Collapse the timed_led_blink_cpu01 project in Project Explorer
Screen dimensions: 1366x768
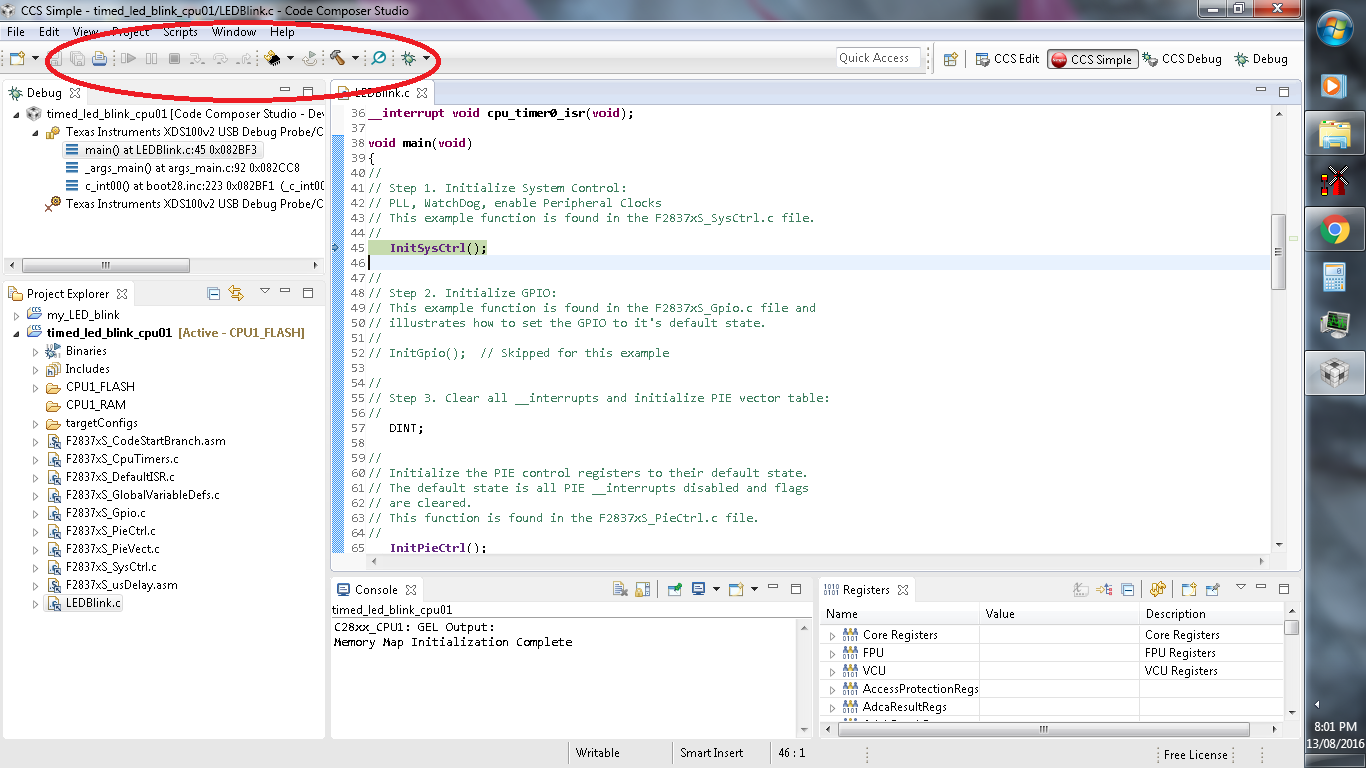[x=16, y=333]
